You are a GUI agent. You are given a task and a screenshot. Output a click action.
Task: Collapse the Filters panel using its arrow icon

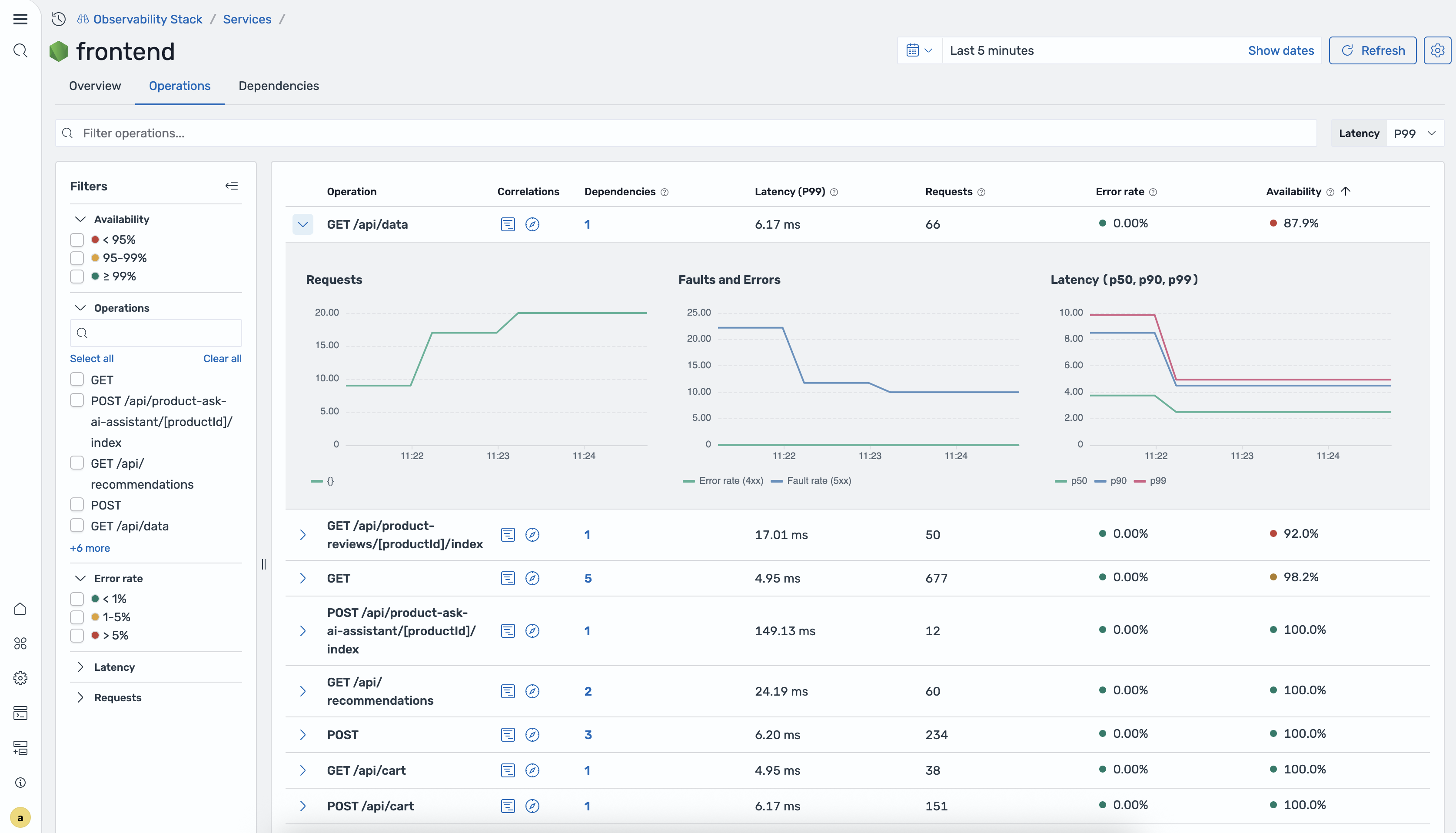(x=232, y=185)
